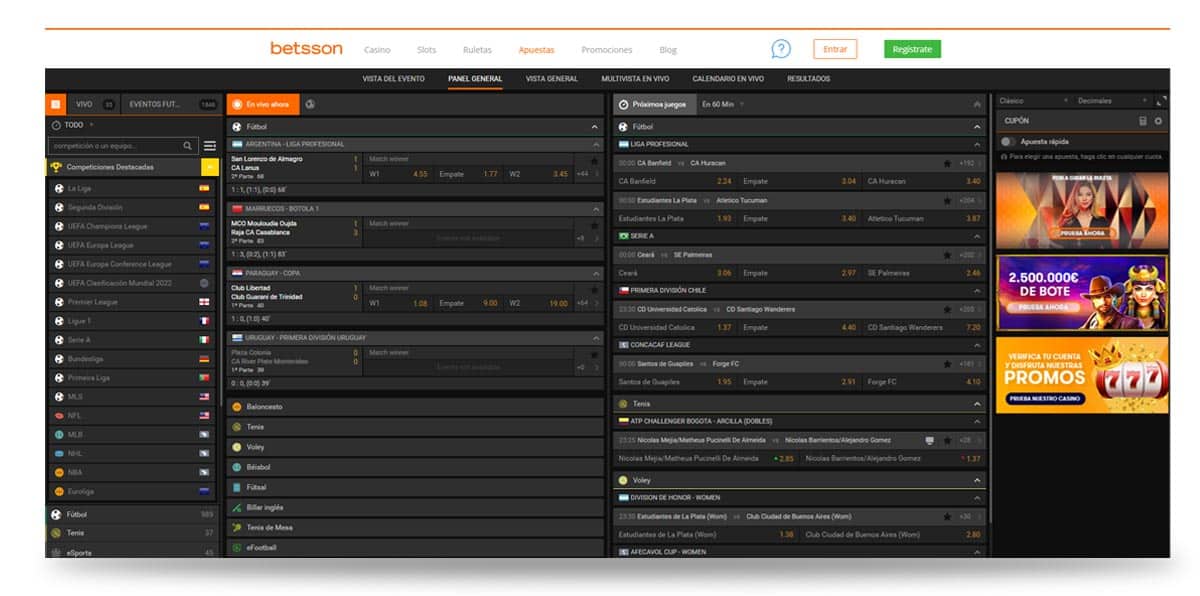Image resolution: width=1200 pixels, height=596 pixels.
Task: Click the NFL football icon in sidebar
Action: pyautogui.click(x=59, y=415)
